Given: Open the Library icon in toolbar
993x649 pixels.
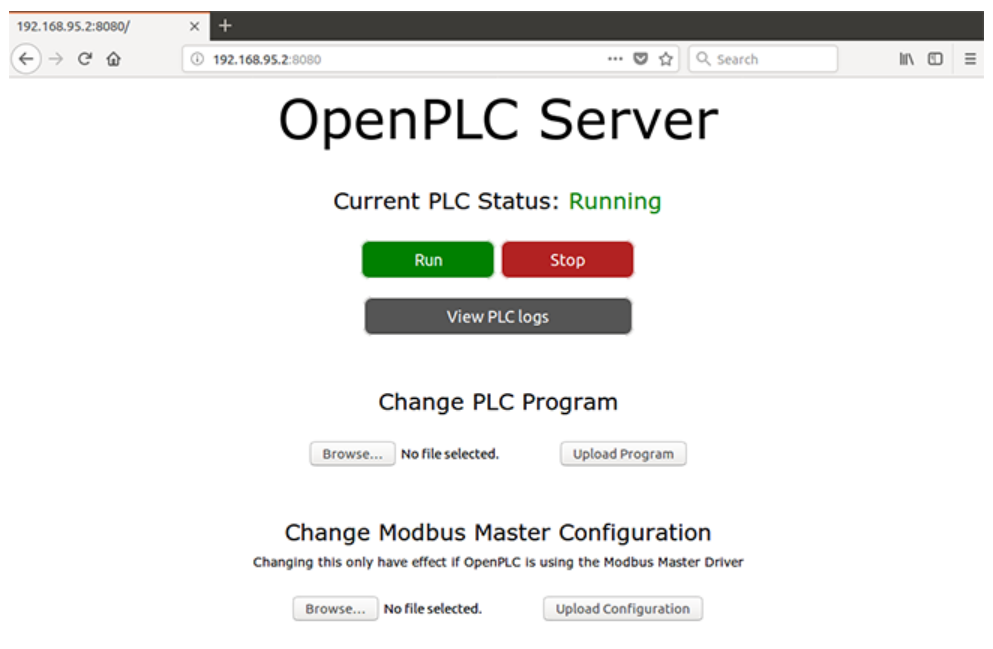Looking at the screenshot, I should 906,59.
